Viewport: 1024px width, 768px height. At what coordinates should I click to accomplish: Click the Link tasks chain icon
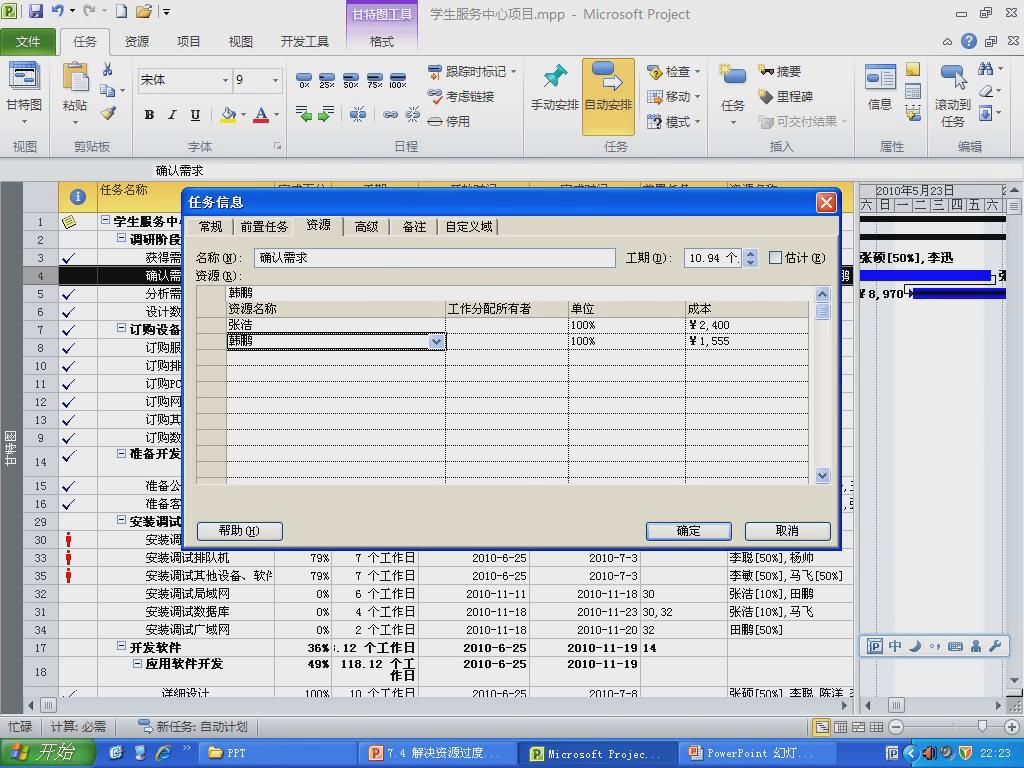391,115
